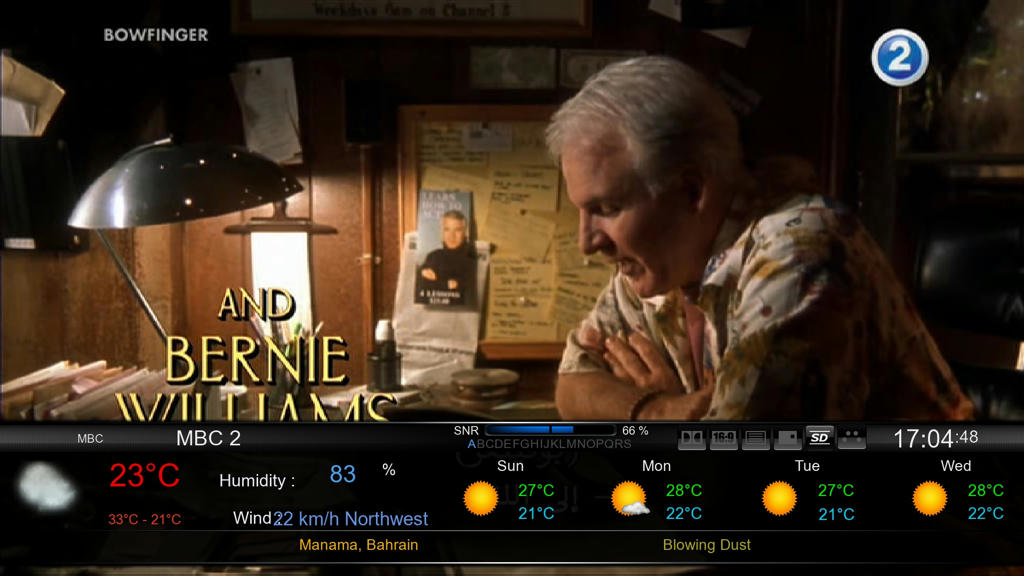The image size is (1024, 576).
Task: Click Tuesday's high temperature 27°C
Action: (836, 490)
